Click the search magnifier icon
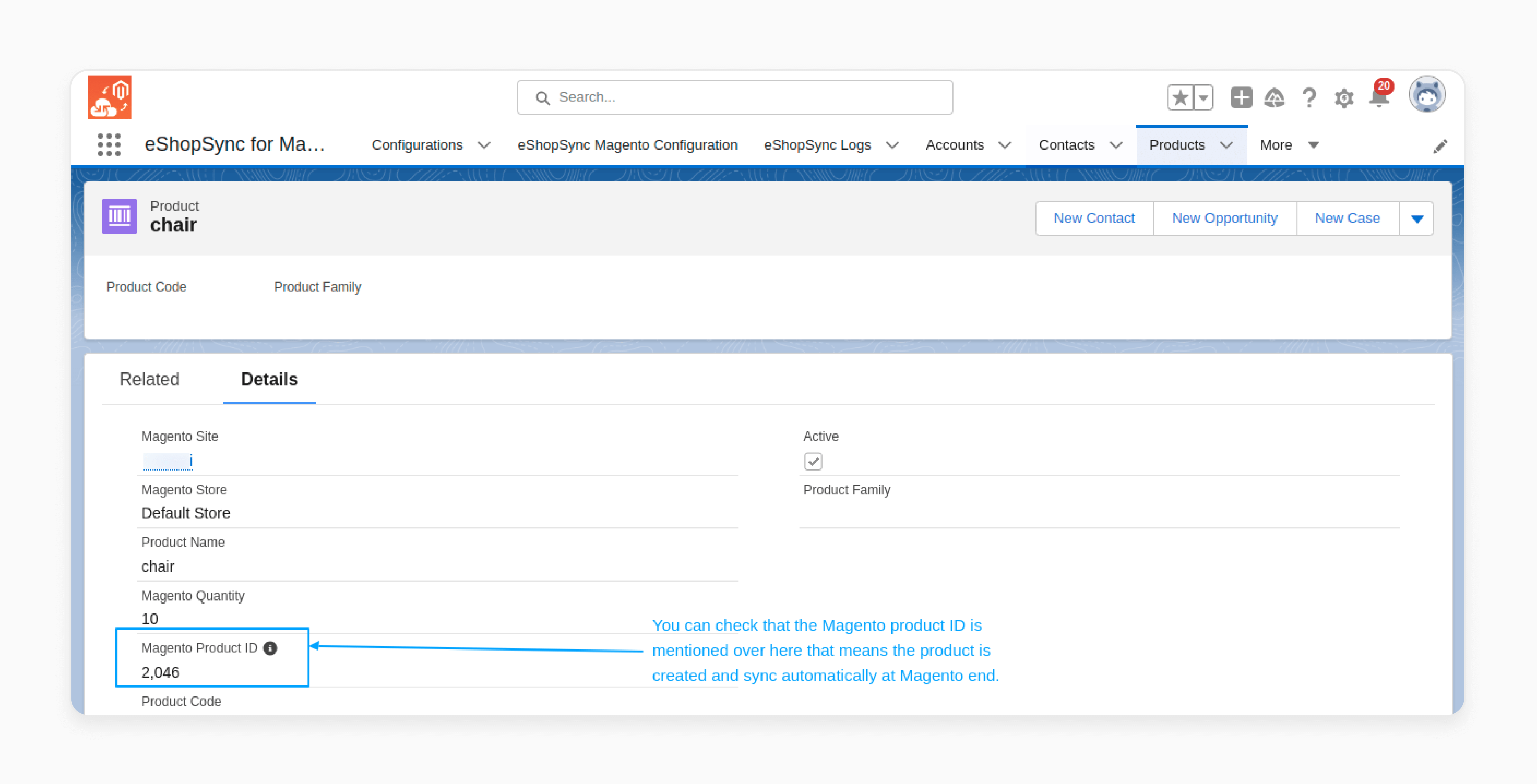The height and width of the screenshot is (784, 1537). pyautogui.click(x=542, y=98)
